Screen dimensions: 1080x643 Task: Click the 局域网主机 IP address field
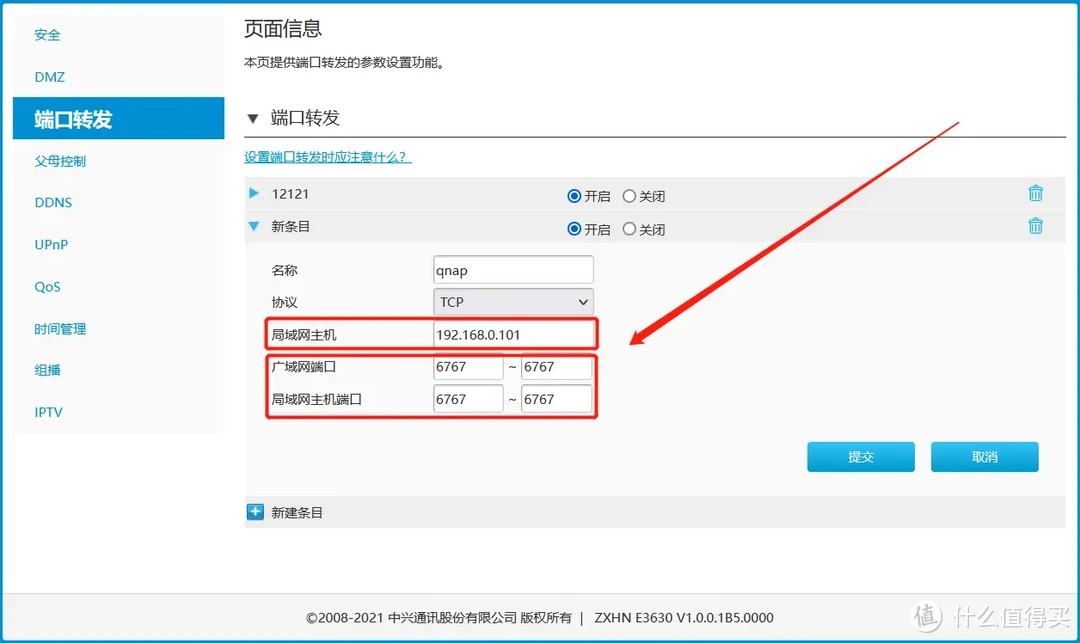pyautogui.click(x=513, y=333)
